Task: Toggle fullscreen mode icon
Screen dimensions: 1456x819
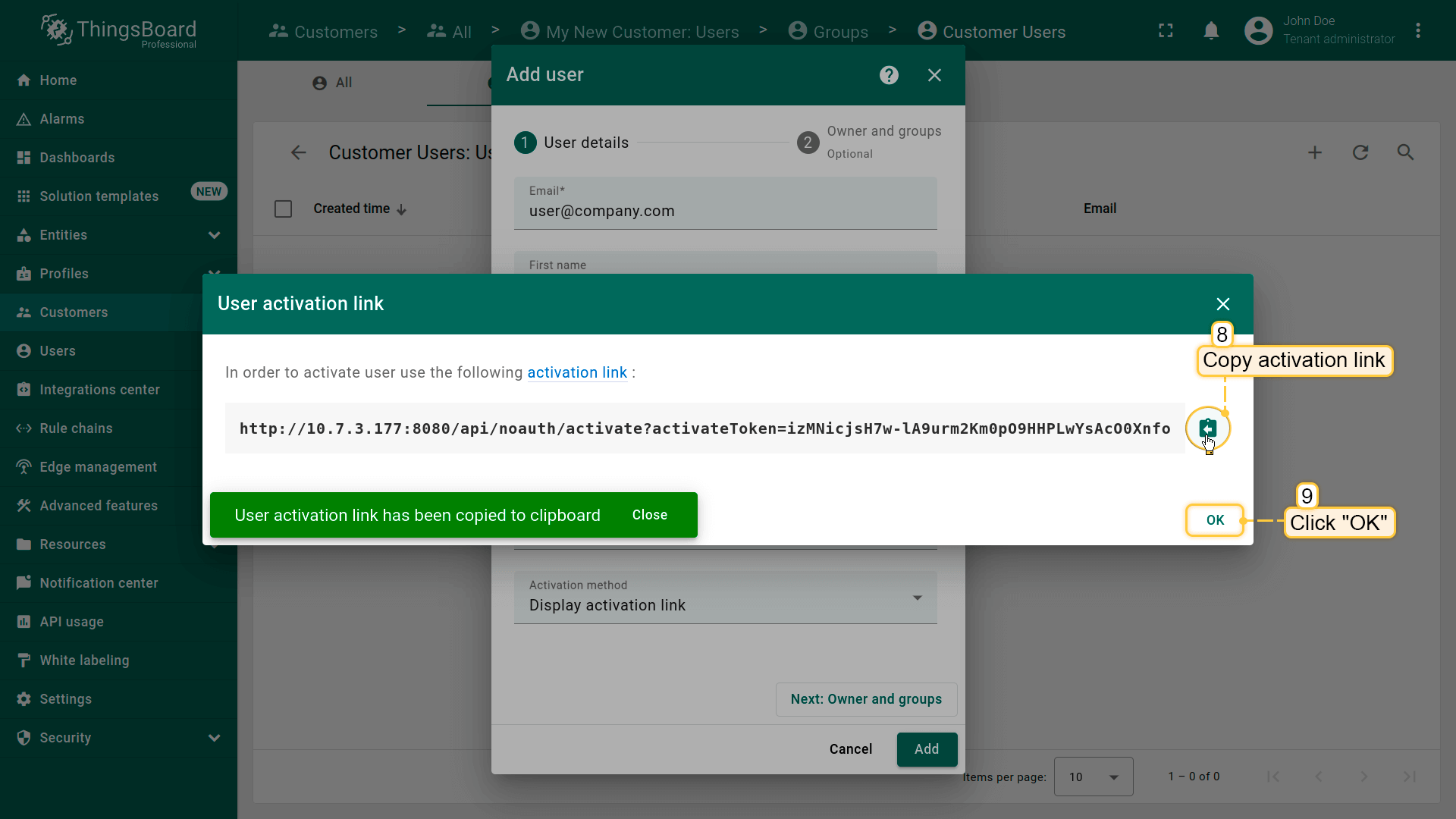Action: (x=1166, y=31)
